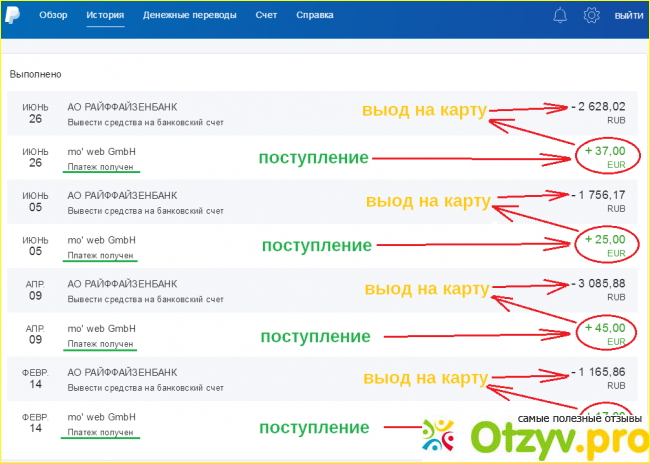Click the + 45,00 EUR amount
This screenshot has height=463, width=650.
[608, 329]
